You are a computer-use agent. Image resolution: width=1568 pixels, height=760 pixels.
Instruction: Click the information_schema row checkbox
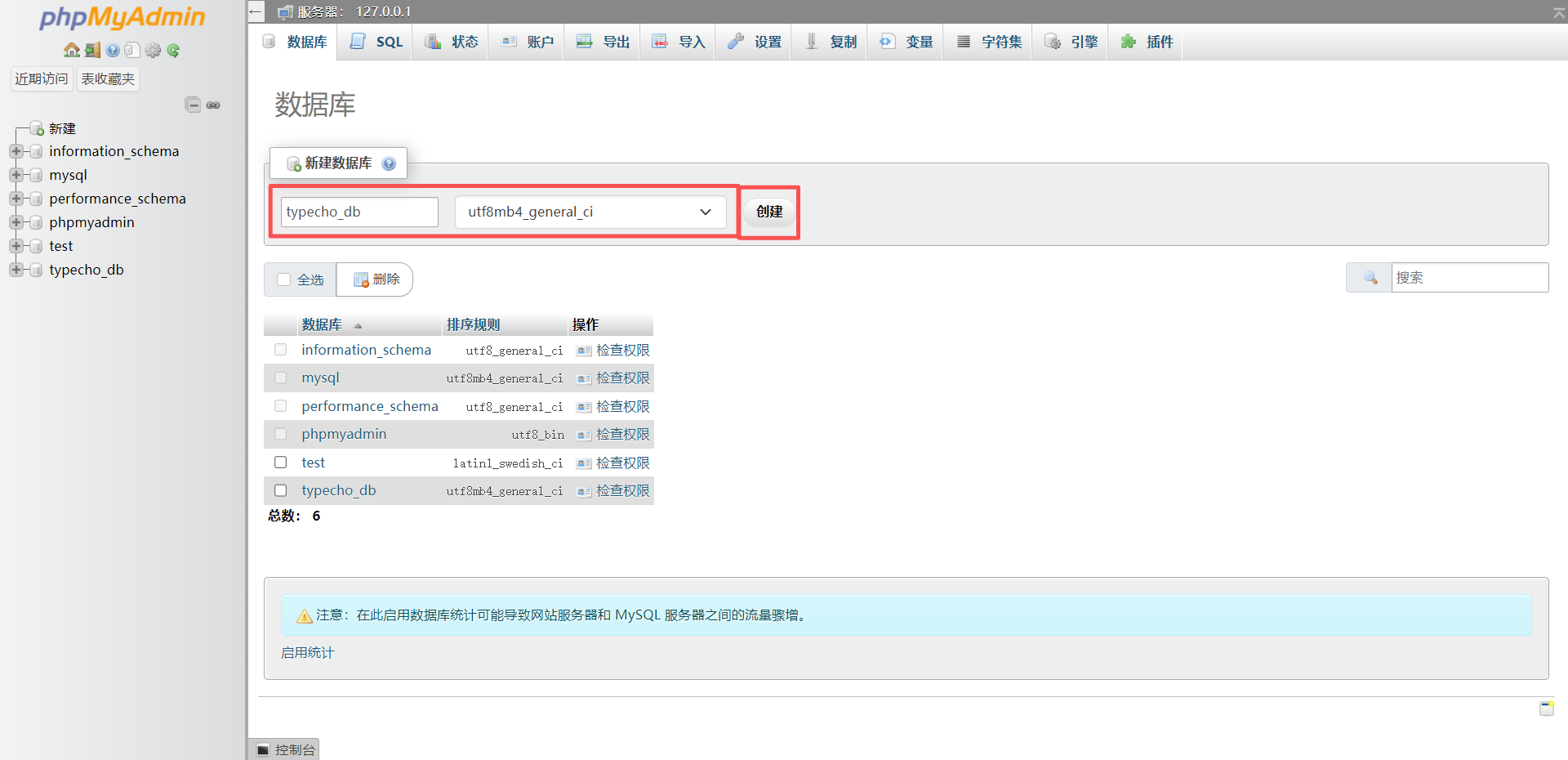(281, 350)
